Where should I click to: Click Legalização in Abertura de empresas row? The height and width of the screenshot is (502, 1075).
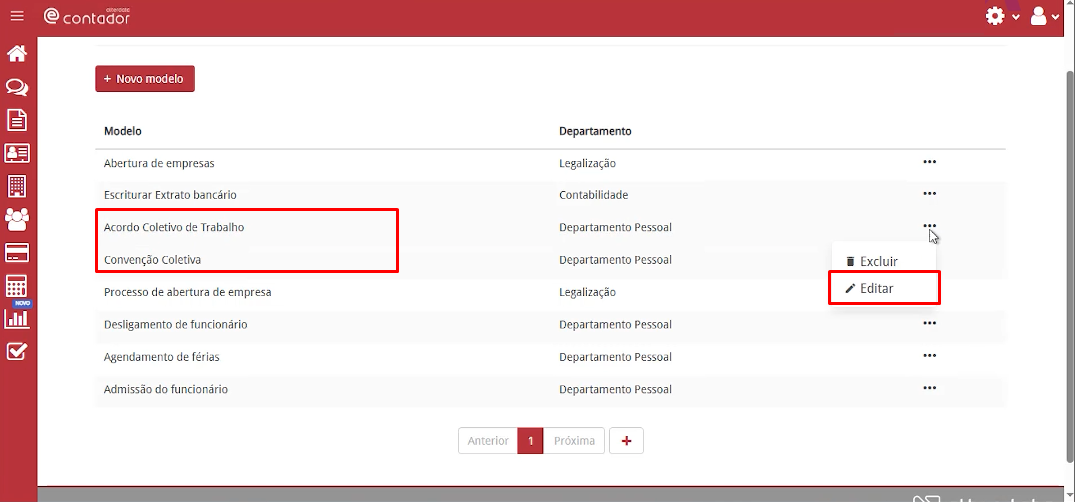588,163
